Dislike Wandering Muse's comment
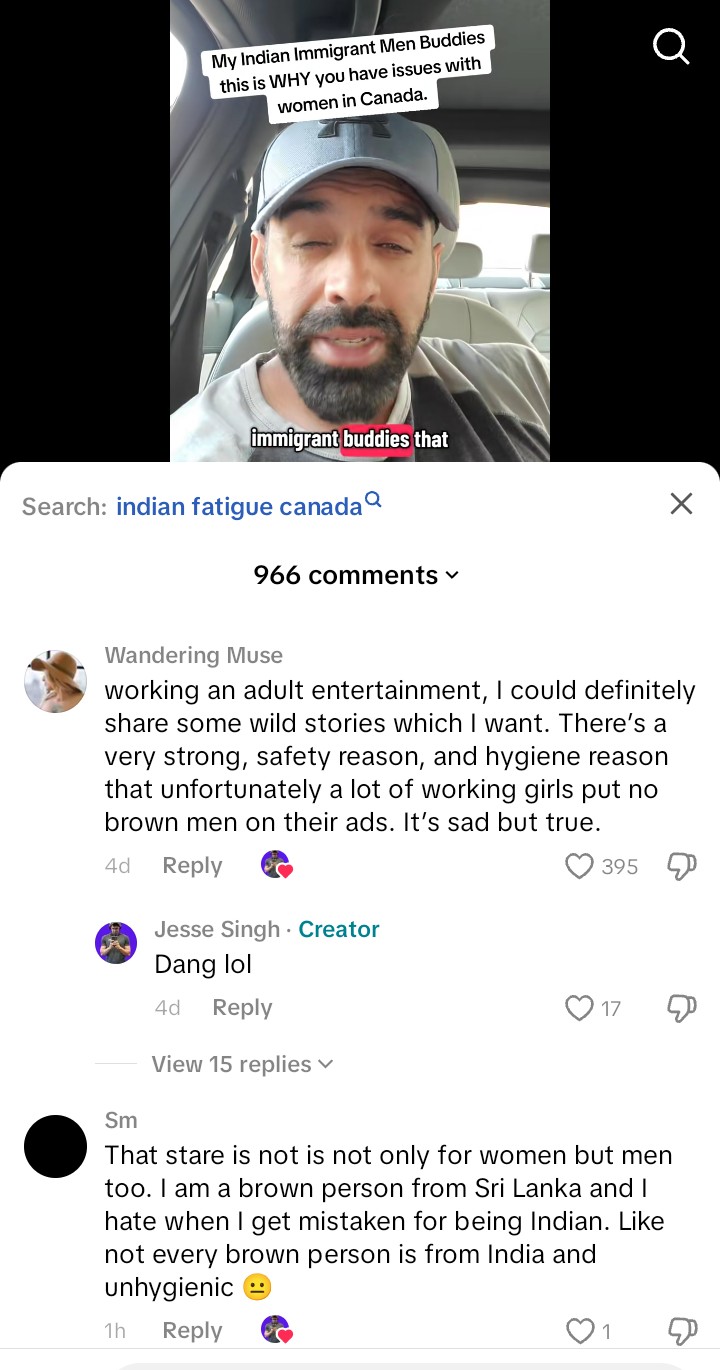 coord(681,866)
